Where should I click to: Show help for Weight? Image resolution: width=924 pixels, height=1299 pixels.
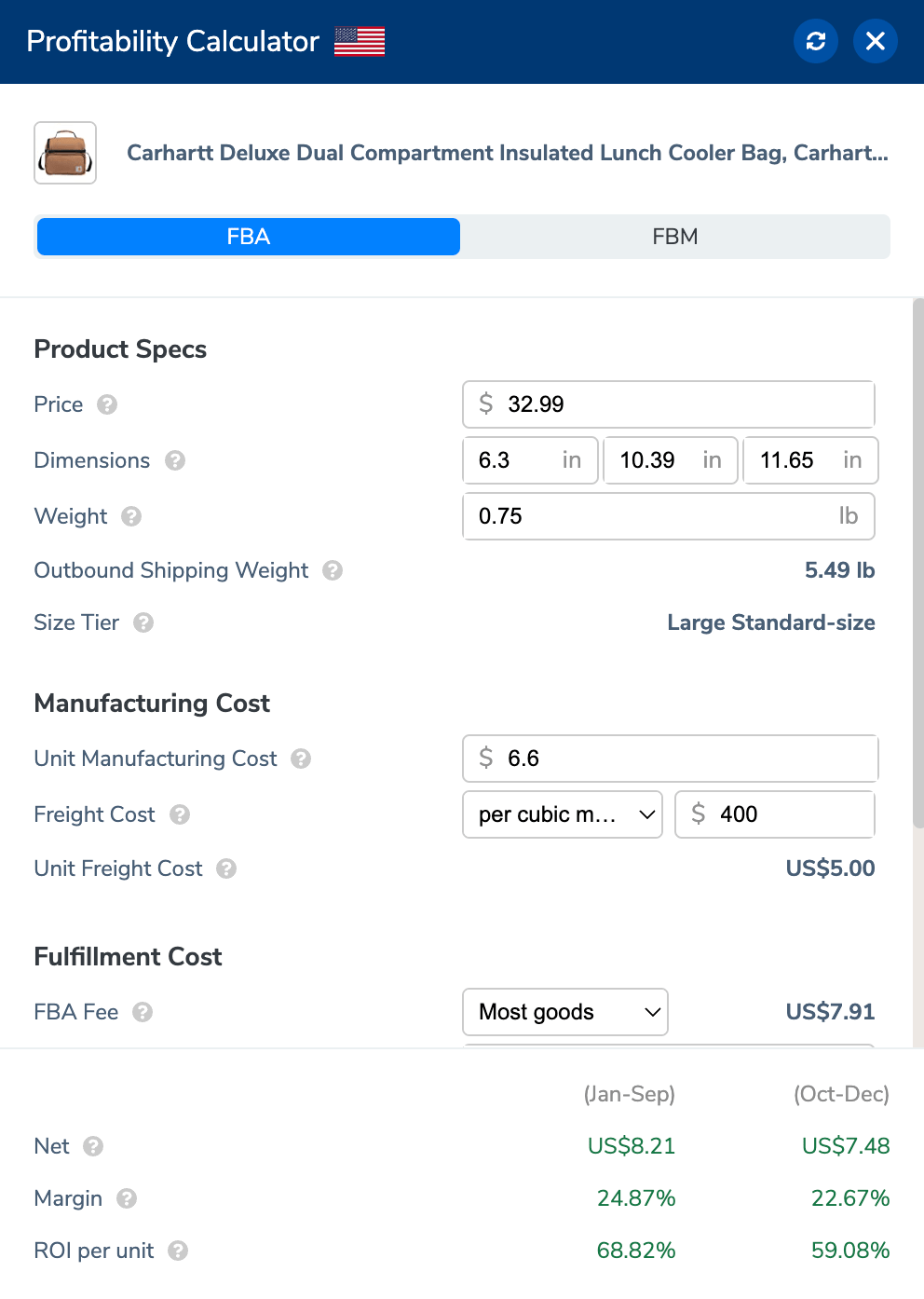click(131, 516)
